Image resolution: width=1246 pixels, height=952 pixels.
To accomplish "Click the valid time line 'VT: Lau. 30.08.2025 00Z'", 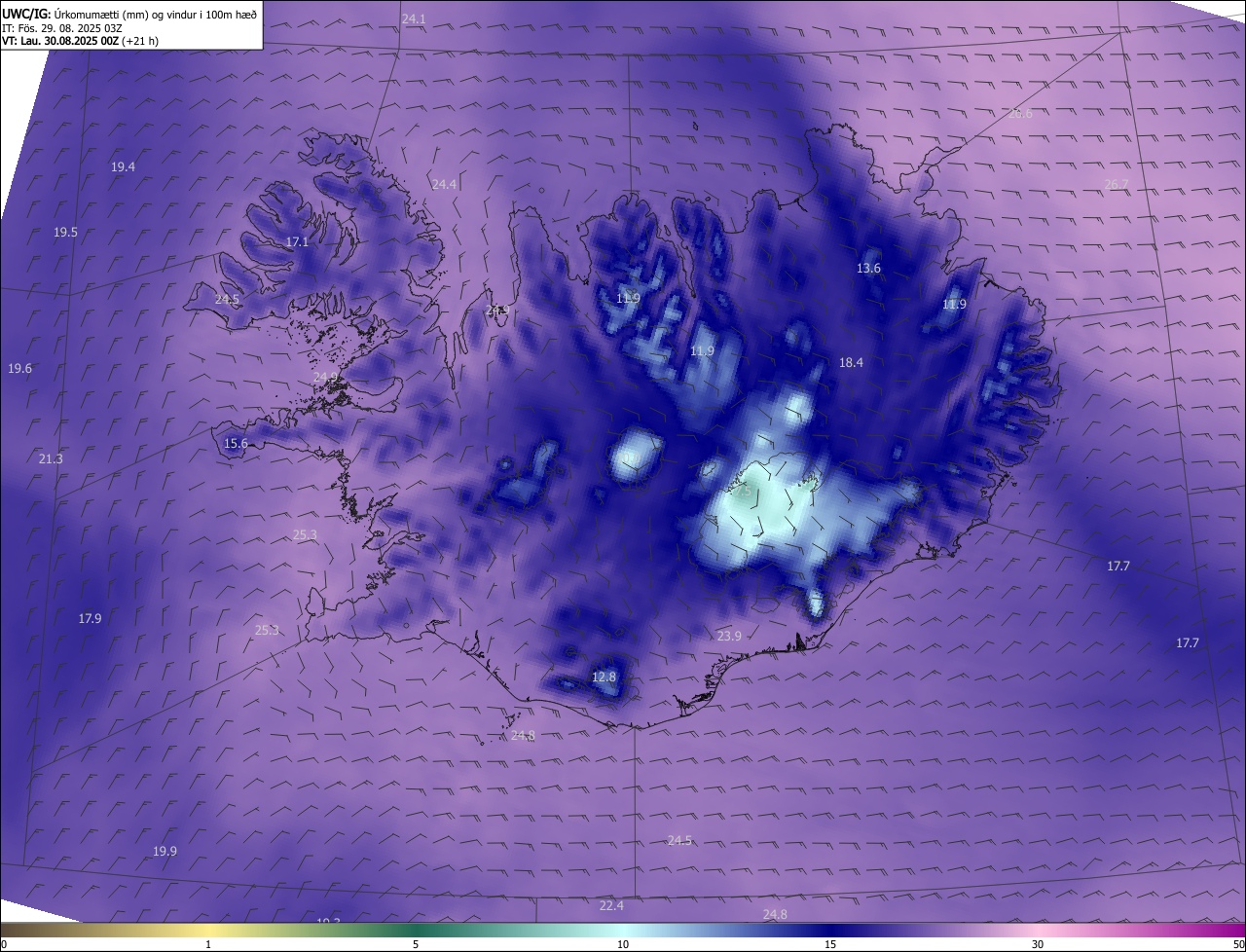I will pyautogui.click(x=60, y=41).
